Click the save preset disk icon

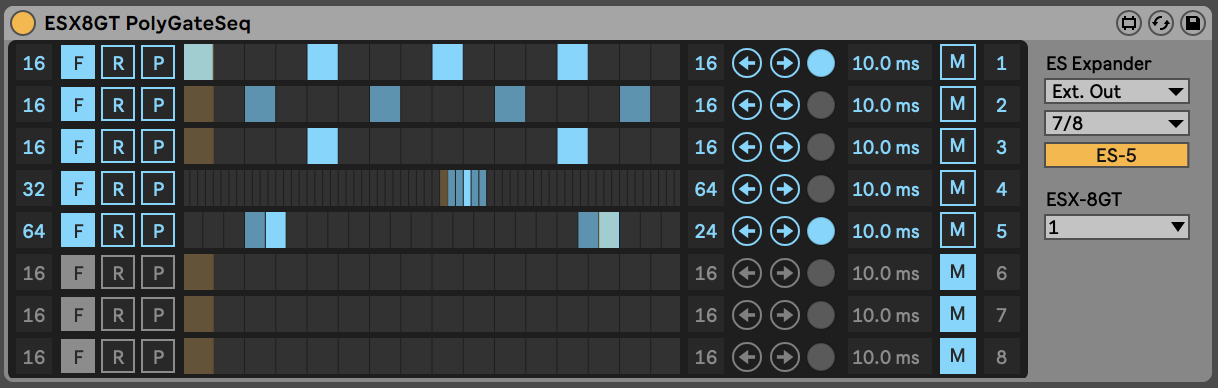pyautogui.click(x=1192, y=22)
